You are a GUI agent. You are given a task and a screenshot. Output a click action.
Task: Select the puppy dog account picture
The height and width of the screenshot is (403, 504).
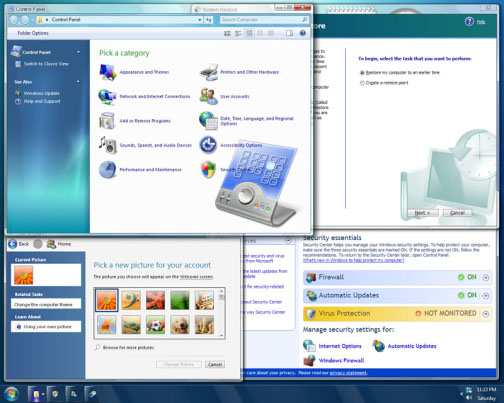pyautogui.click(x=180, y=325)
